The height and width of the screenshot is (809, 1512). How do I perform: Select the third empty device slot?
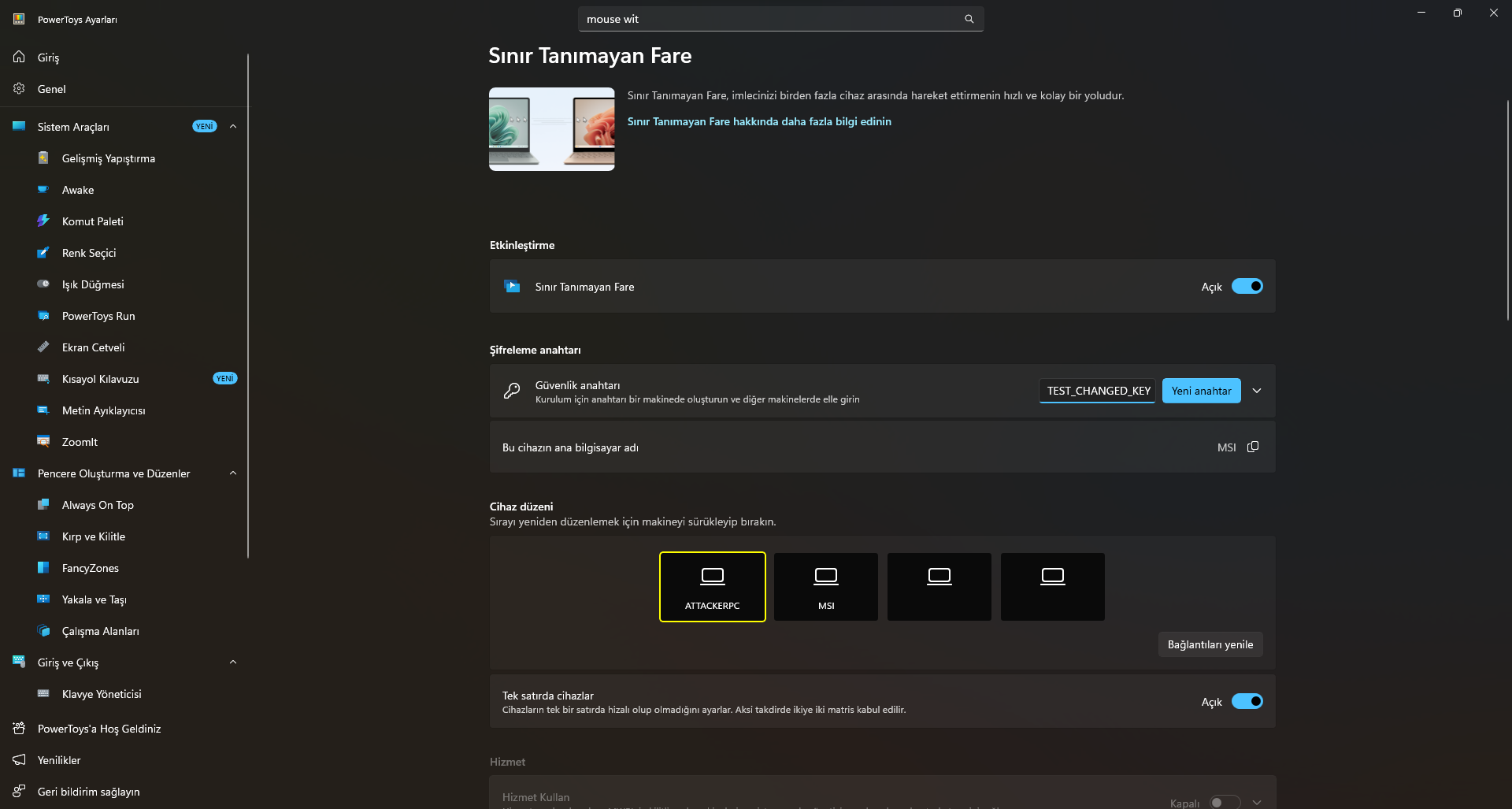coord(939,587)
